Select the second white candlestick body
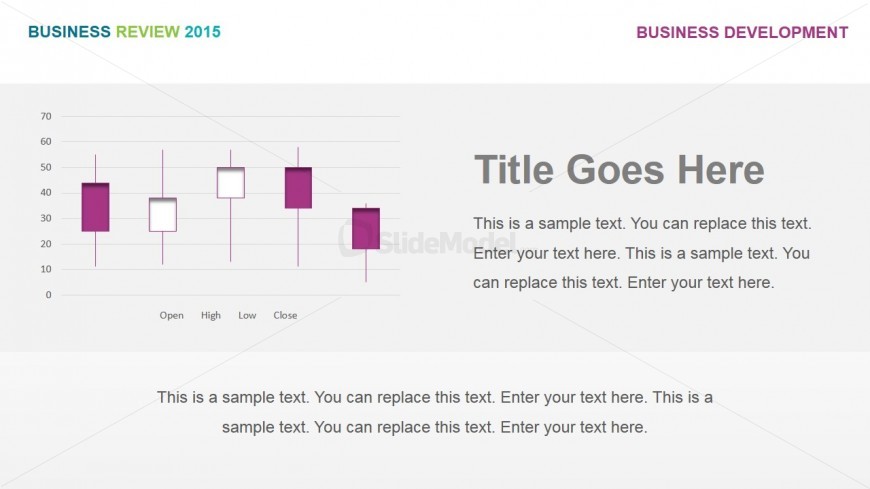The width and height of the screenshot is (870, 489). (x=163, y=214)
